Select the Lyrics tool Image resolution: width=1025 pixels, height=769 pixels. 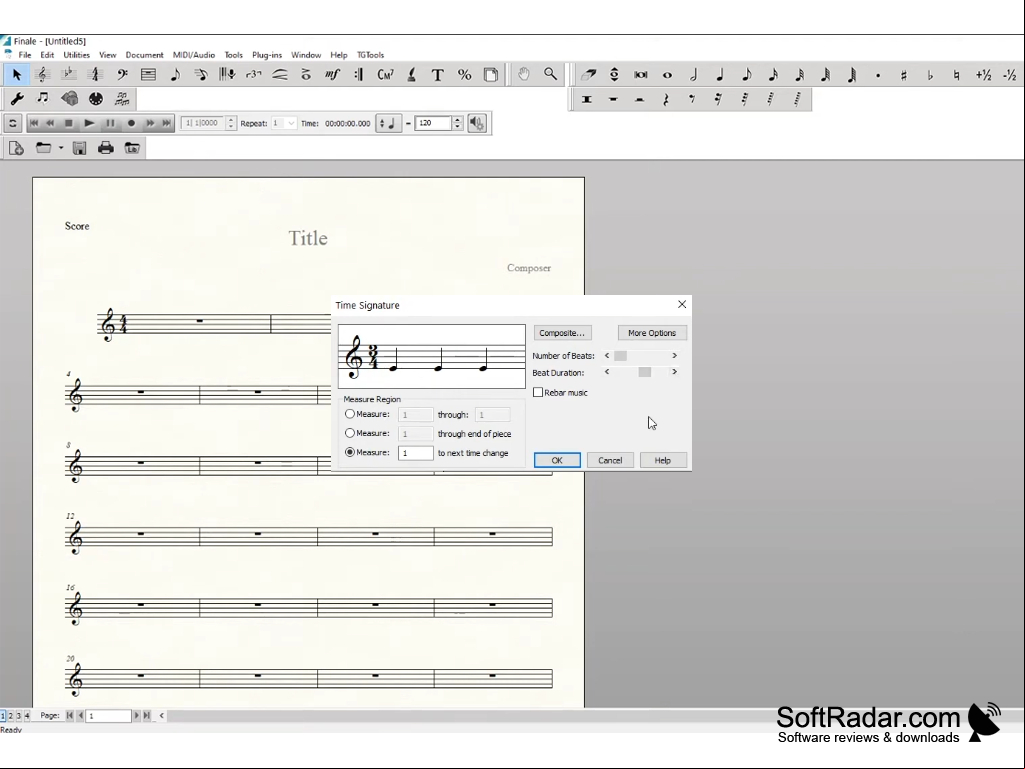point(411,75)
